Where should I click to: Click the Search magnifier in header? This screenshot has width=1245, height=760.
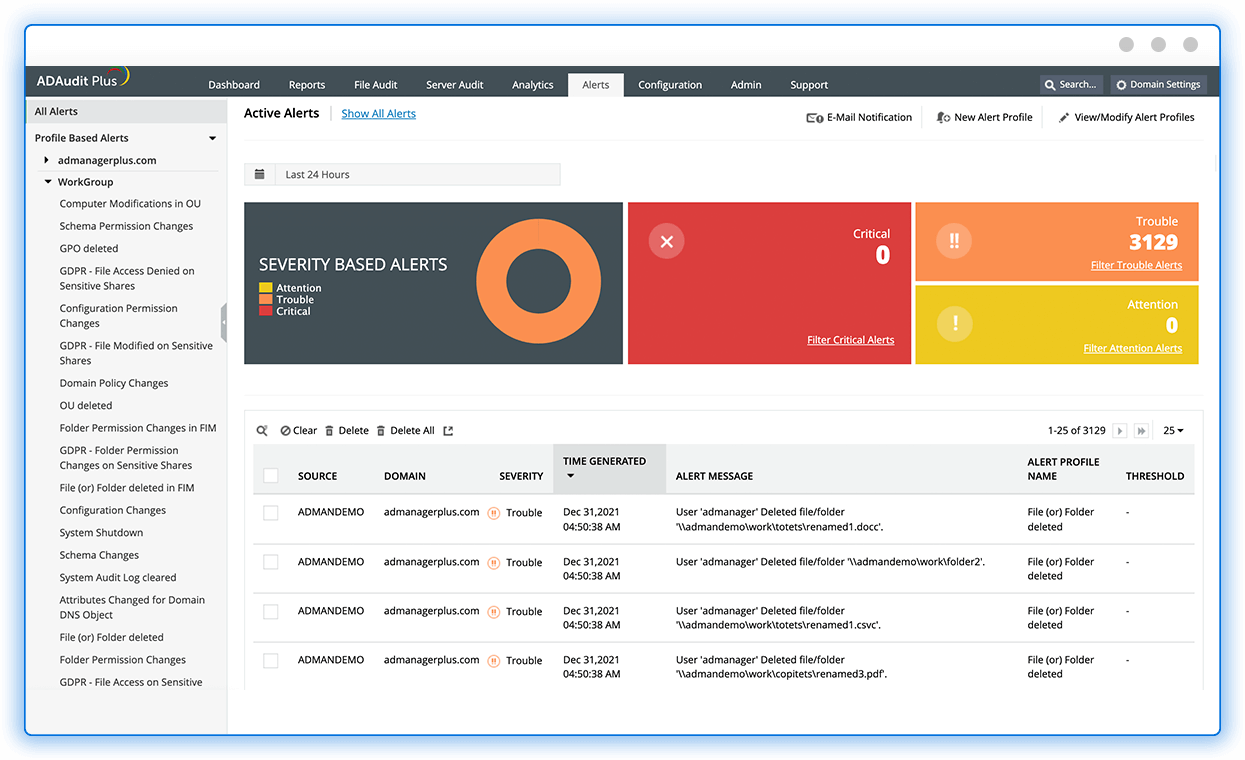pyautogui.click(x=1050, y=85)
